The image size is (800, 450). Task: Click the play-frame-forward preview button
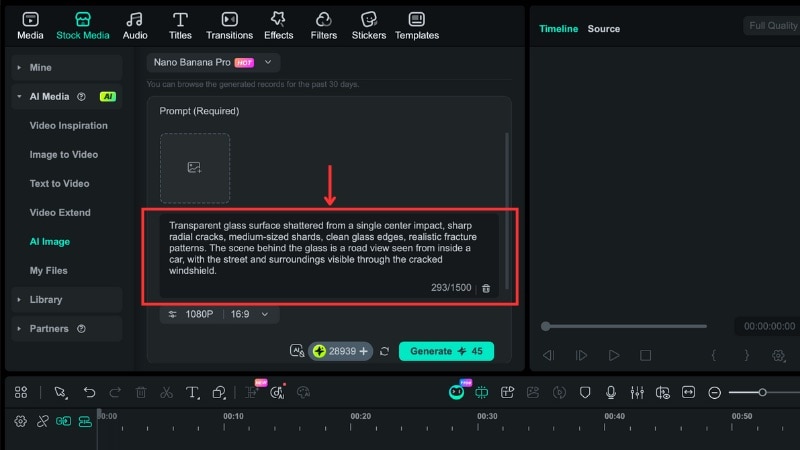(581, 355)
